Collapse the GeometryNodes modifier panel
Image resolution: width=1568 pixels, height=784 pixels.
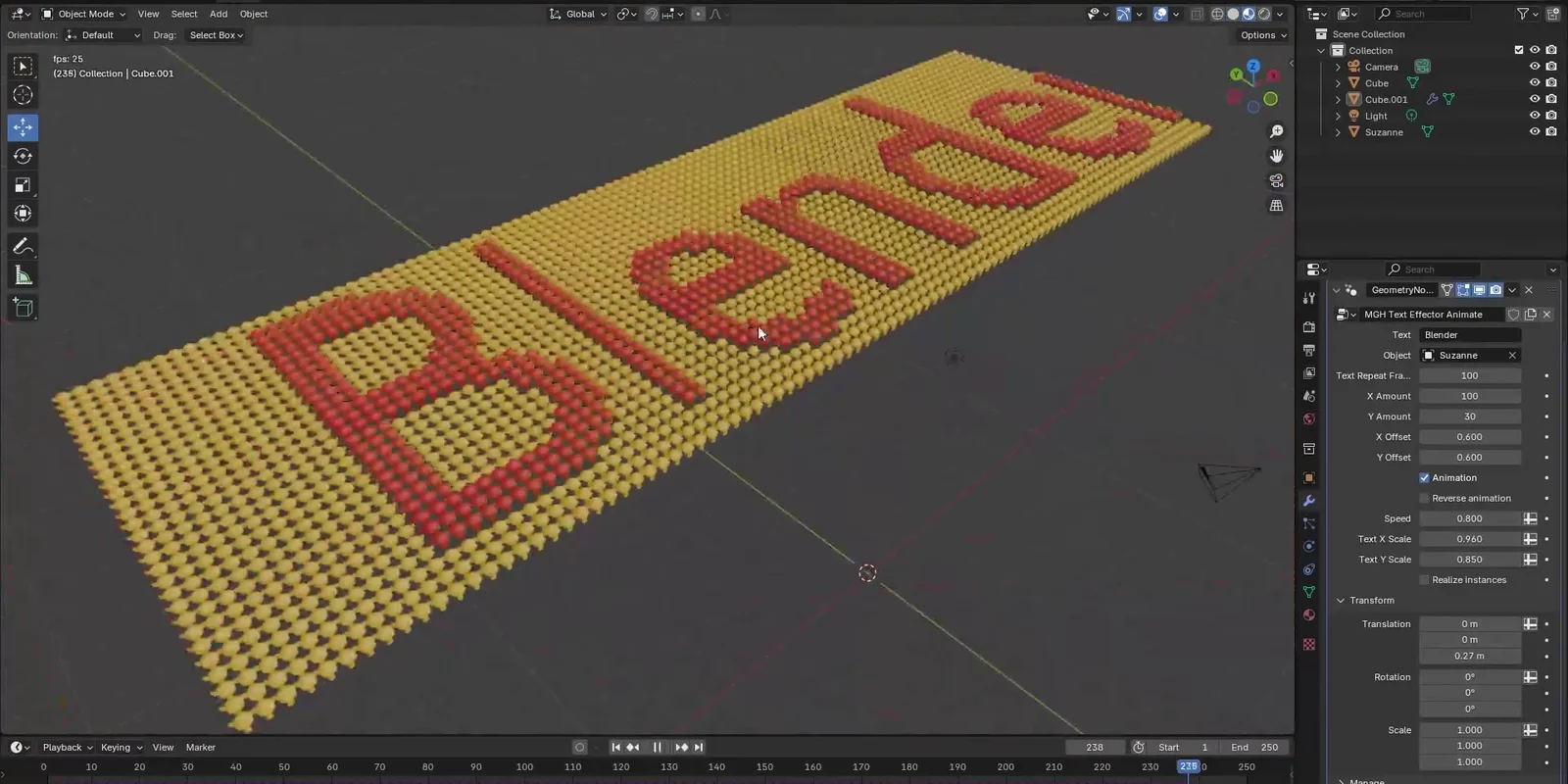click(1336, 290)
